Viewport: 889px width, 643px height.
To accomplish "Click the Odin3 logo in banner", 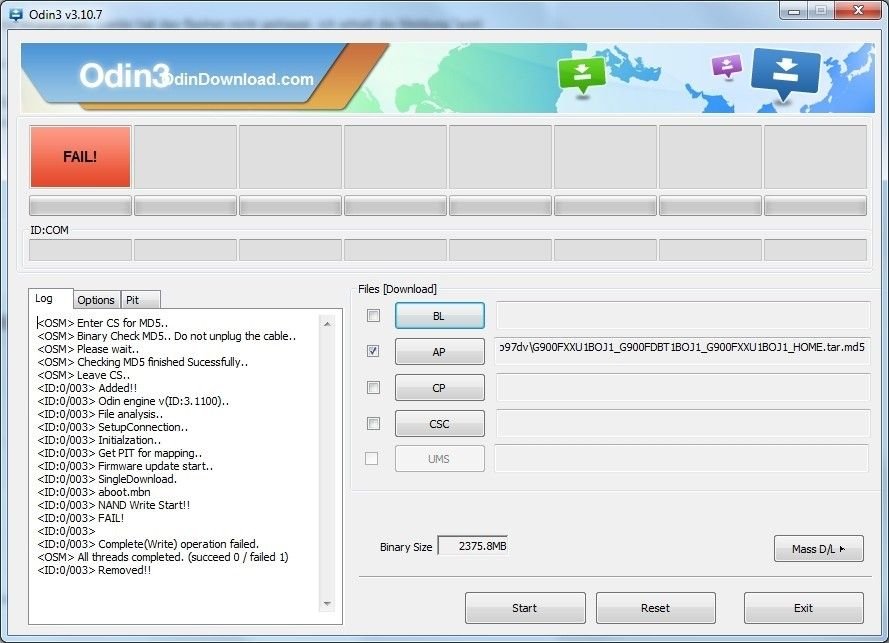I will pos(125,78).
